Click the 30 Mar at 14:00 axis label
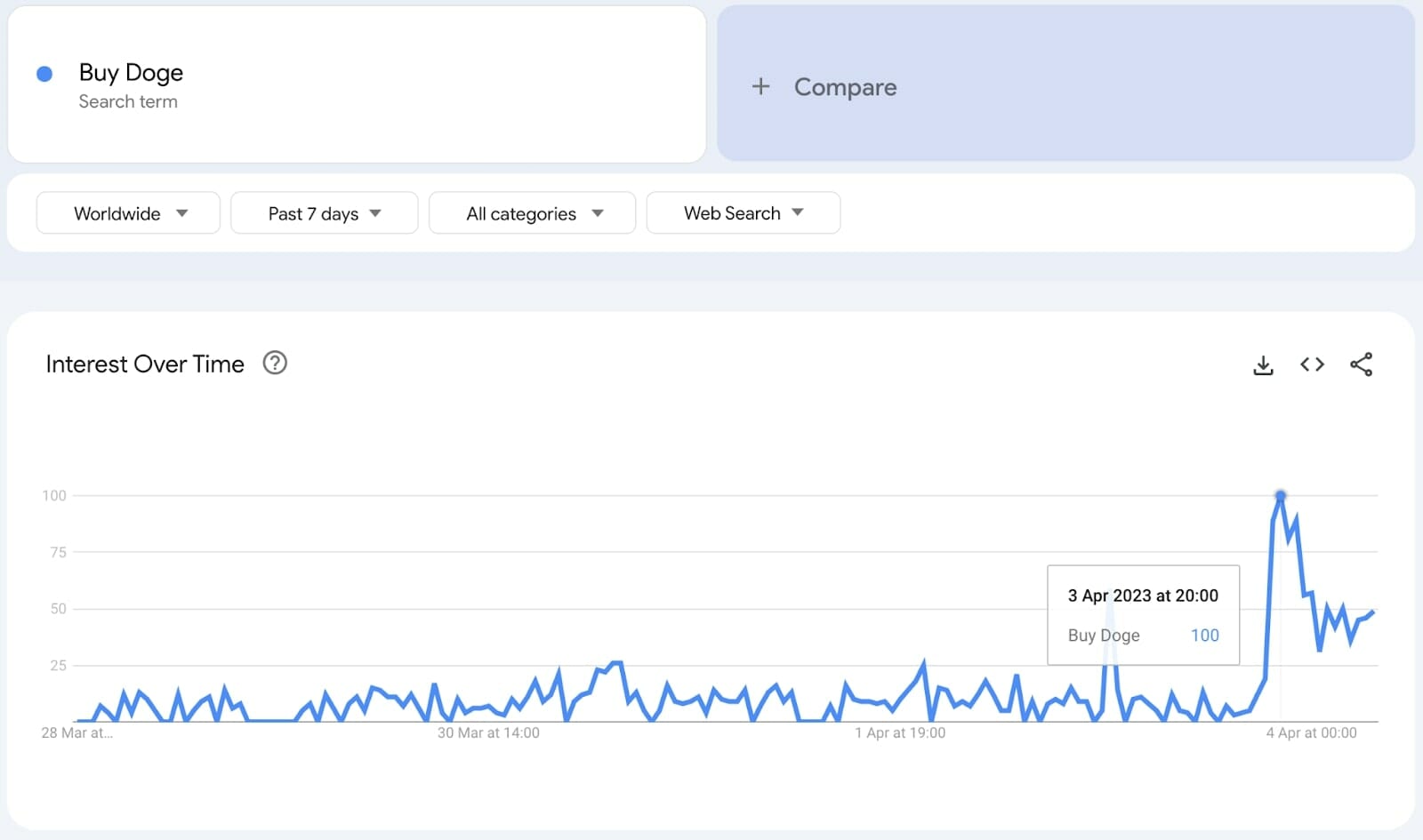Image resolution: width=1423 pixels, height=840 pixels. (x=488, y=733)
